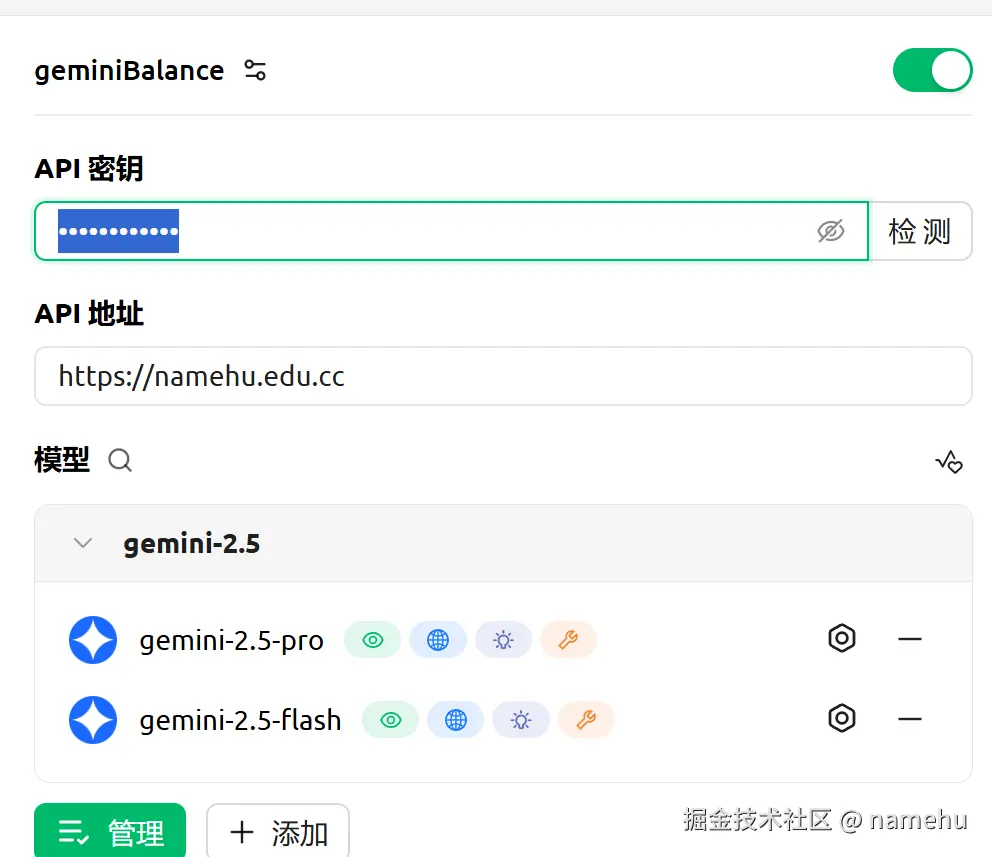Image resolution: width=992 pixels, height=857 pixels.
Task: Select the gemini-2.5-flash model name
Action: pyautogui.click(x=240, y=720)
